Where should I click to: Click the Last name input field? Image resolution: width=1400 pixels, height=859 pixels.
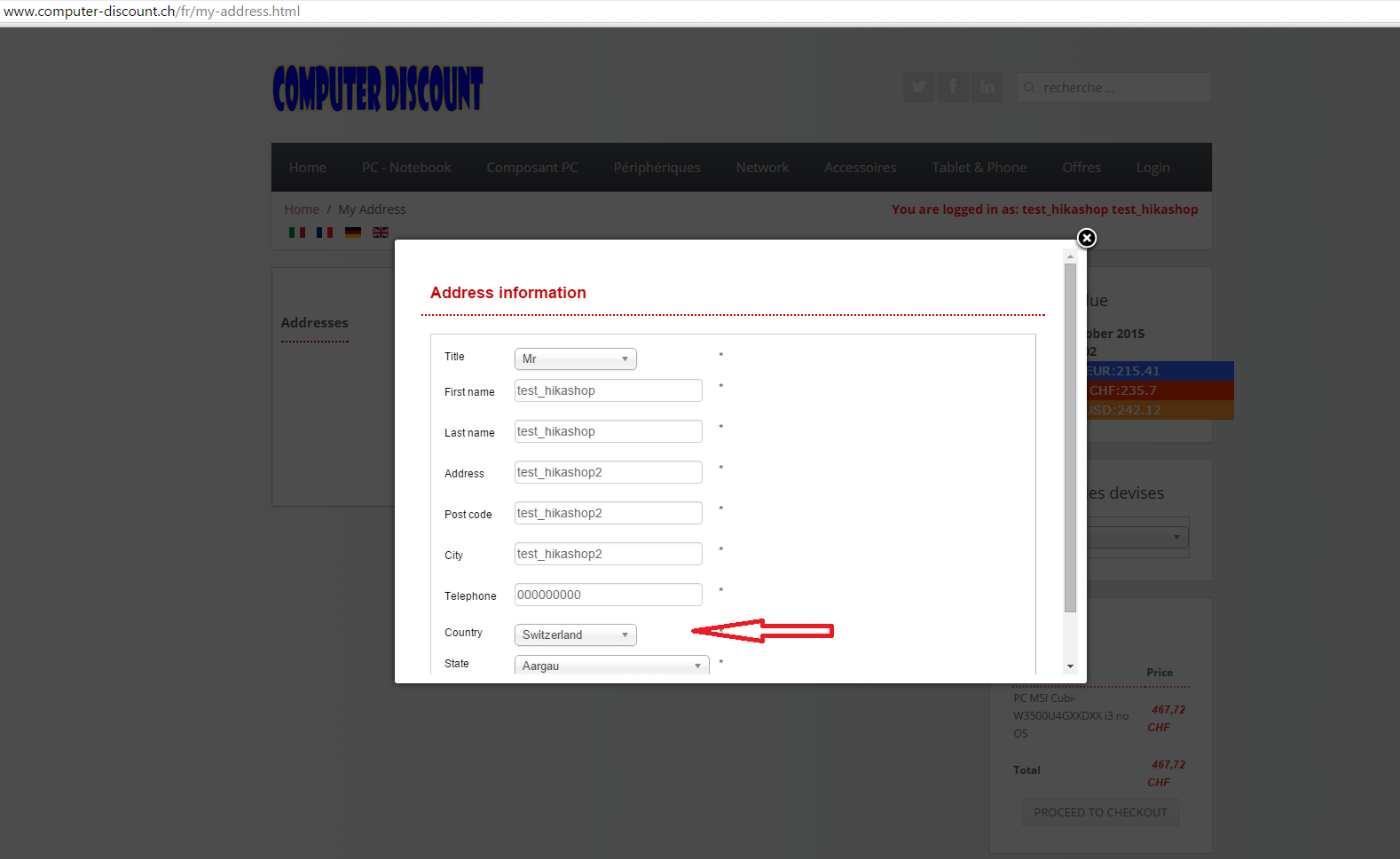pos(609,431)
